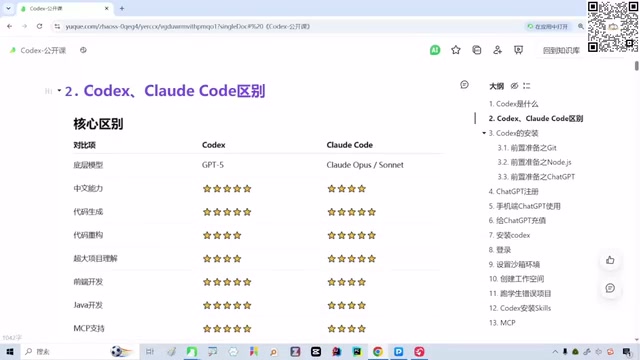Click the 'Claude Code' column header
640x360 pixels.
(x=349, y=145)
